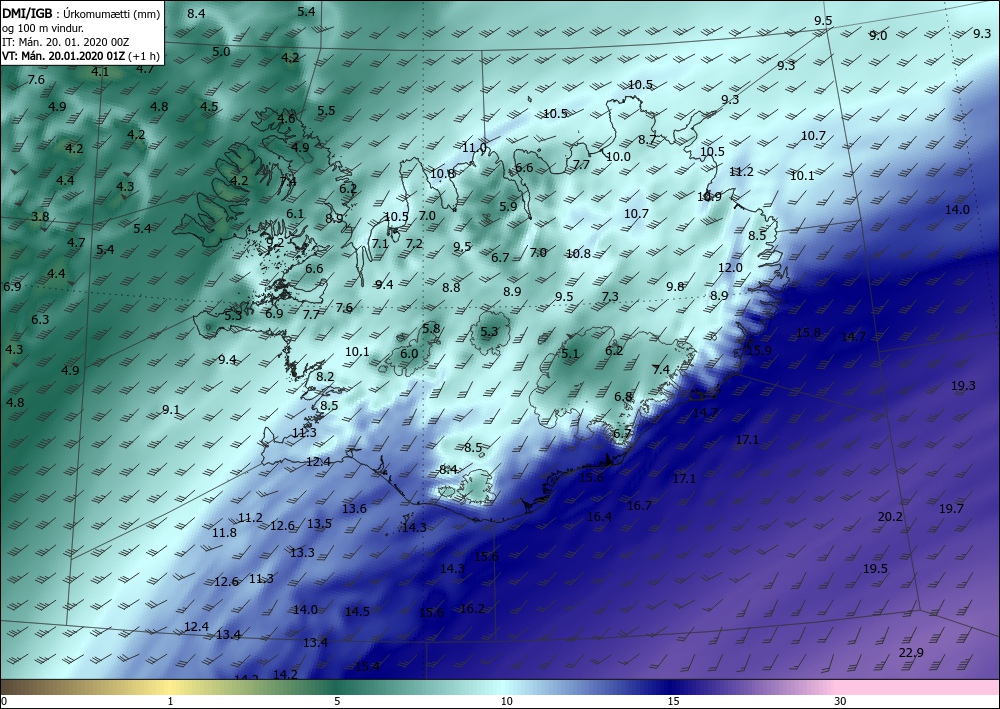Click the map value "12.0"

tap(730, 267)
